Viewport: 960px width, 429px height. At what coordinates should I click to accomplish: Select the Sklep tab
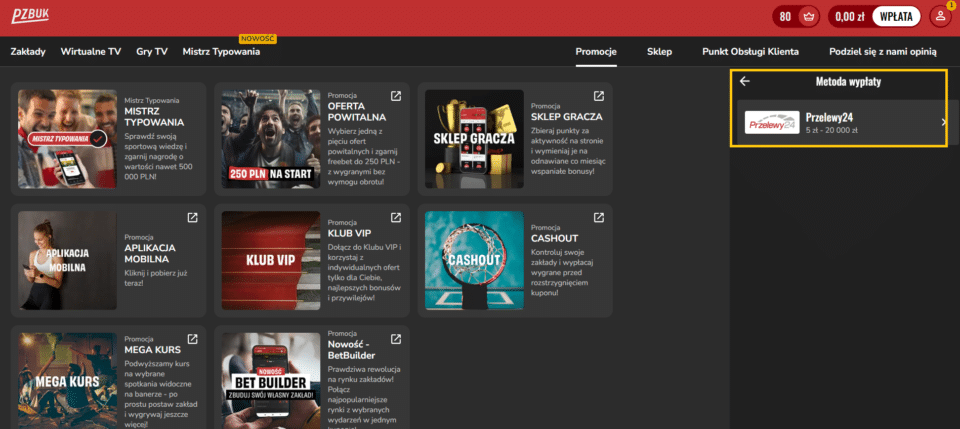[x=659, y=52]
